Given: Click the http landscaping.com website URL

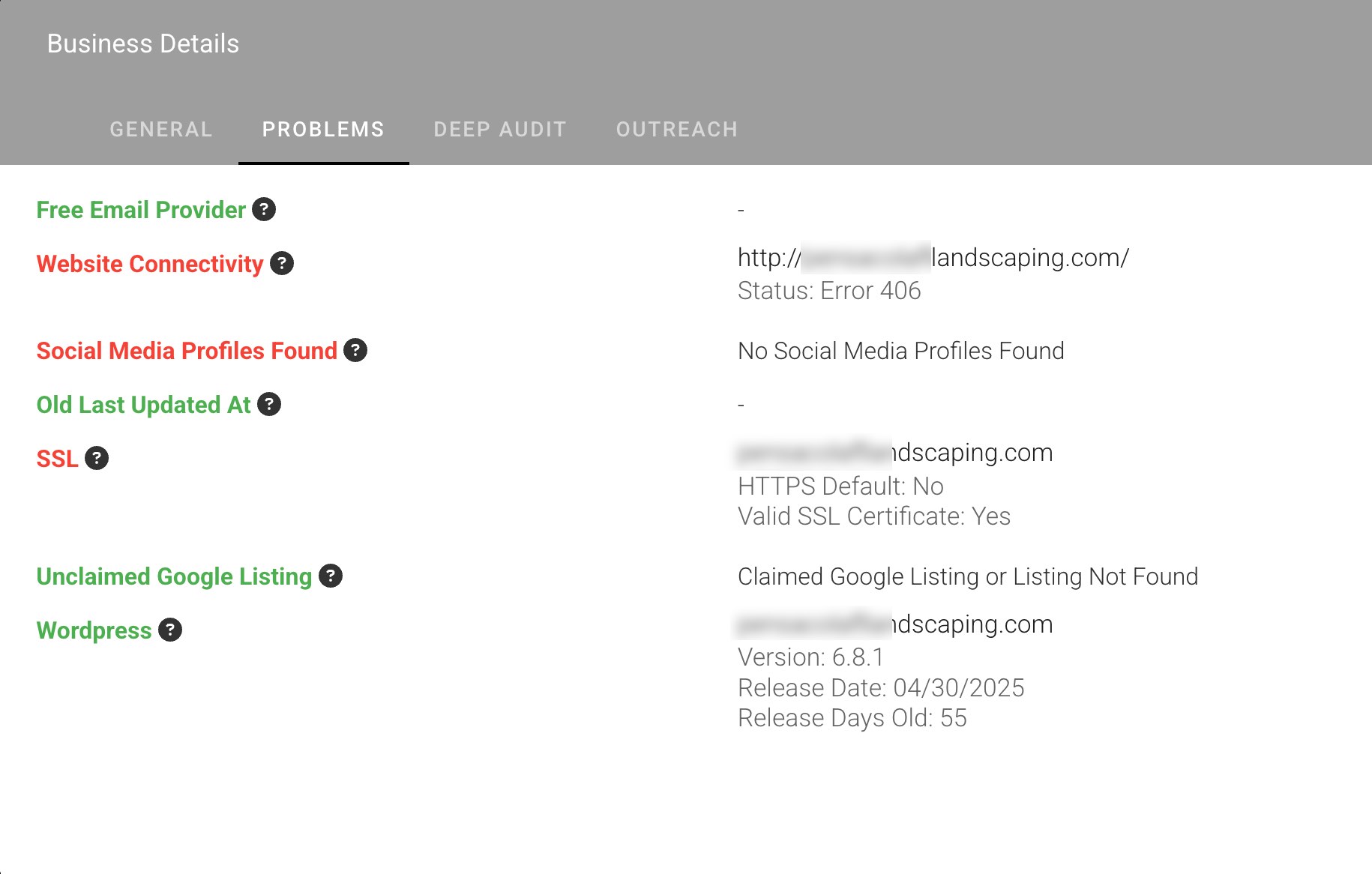Looking at the screenshot, I should click(x=933, y=258).
